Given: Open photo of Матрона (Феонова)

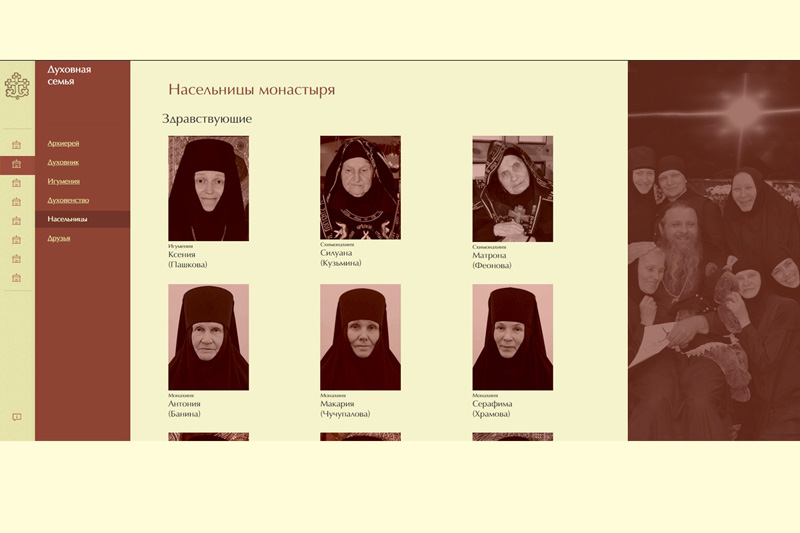Looking at the screenshot, I should (512, 188).
